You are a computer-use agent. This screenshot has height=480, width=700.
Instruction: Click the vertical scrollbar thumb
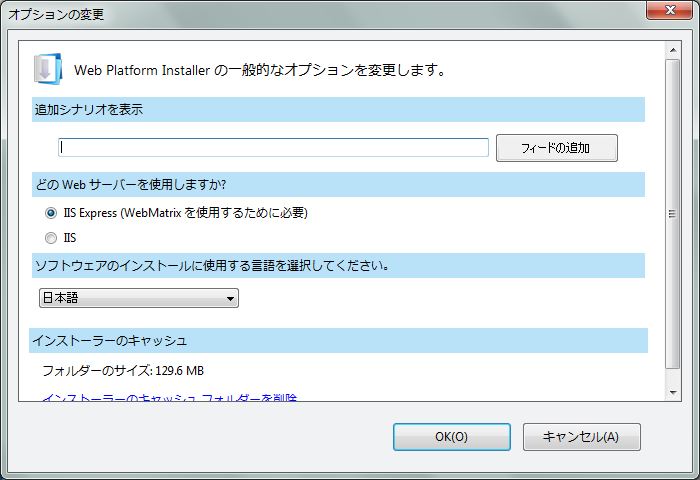(672, 214)
